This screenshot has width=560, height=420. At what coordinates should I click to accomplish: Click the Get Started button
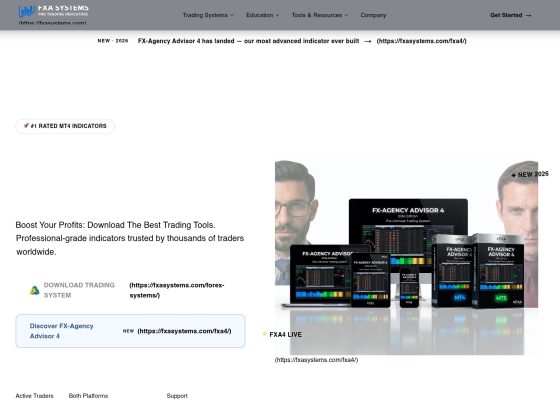point(511,15)
